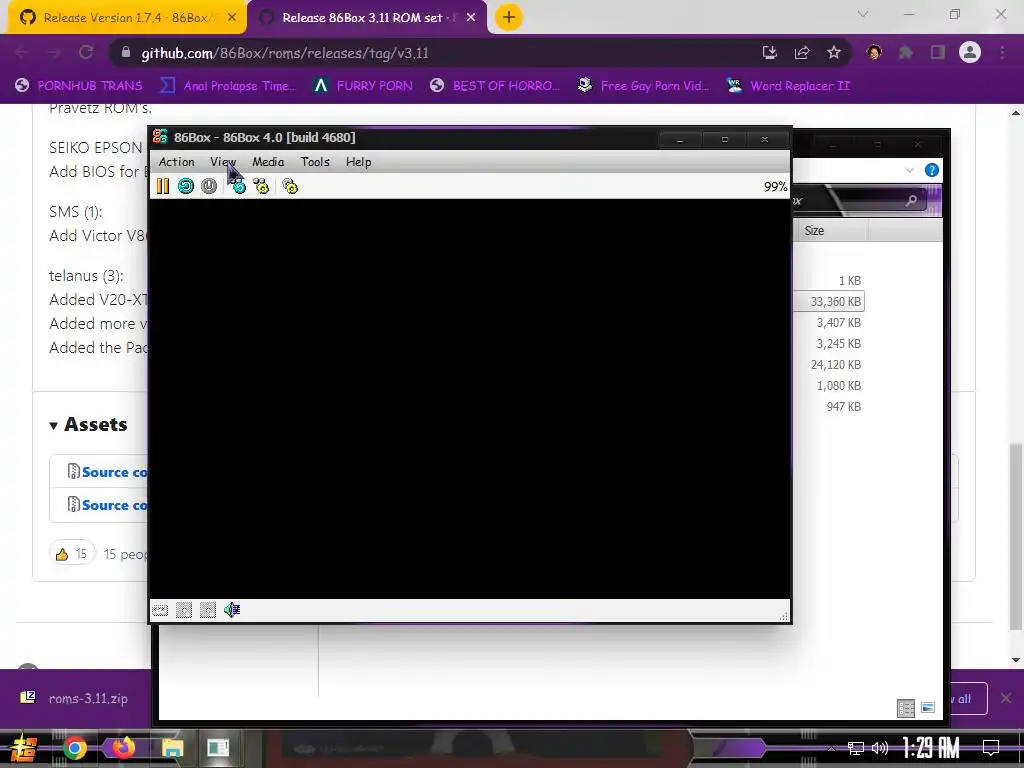1024x768 pixels.
Task: Go back in the browser
Action: click(x=21, y=53)
